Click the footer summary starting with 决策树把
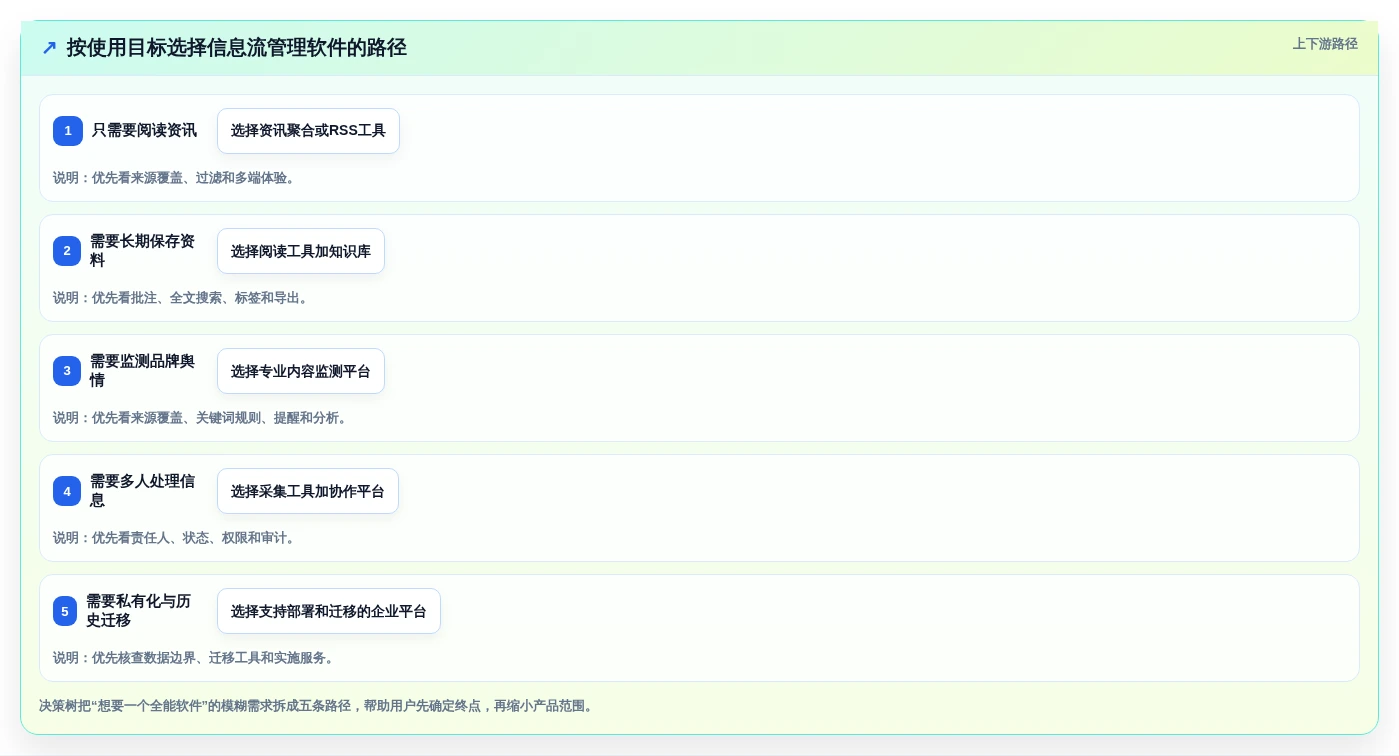1399x756 pixels. (318, 706)
